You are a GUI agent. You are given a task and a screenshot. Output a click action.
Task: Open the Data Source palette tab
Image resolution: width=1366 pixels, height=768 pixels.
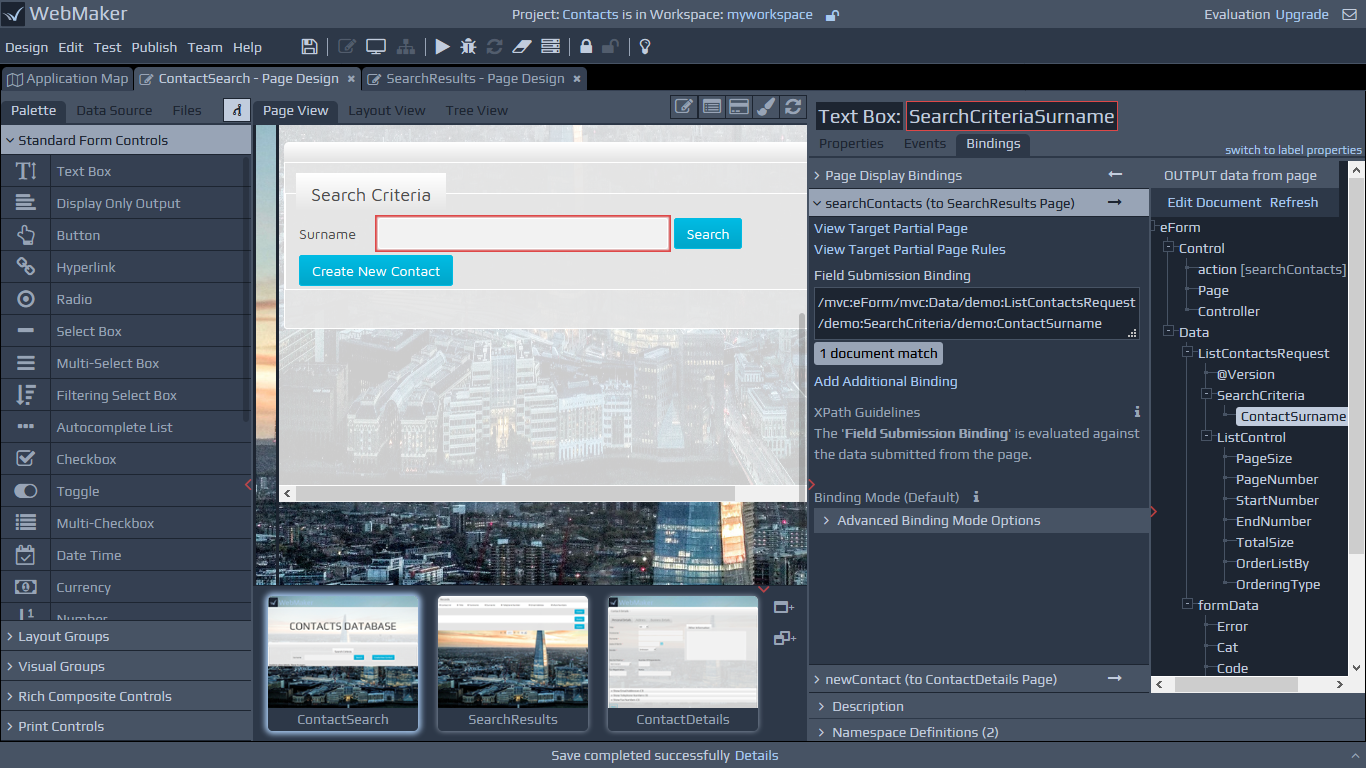coord(114,110)
